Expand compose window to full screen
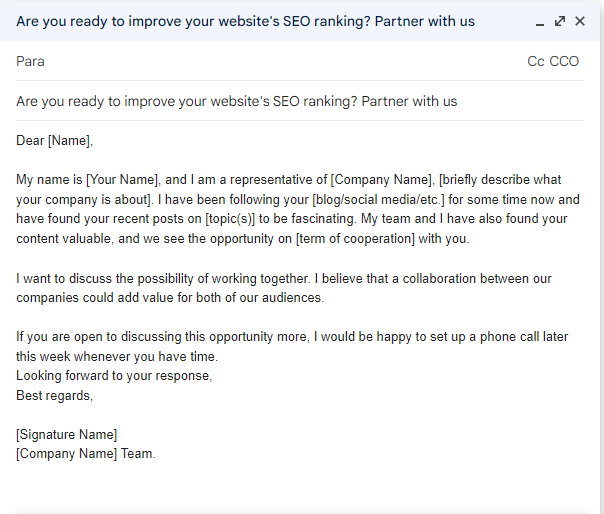This screenshot has width=604, height=514. 560,21
